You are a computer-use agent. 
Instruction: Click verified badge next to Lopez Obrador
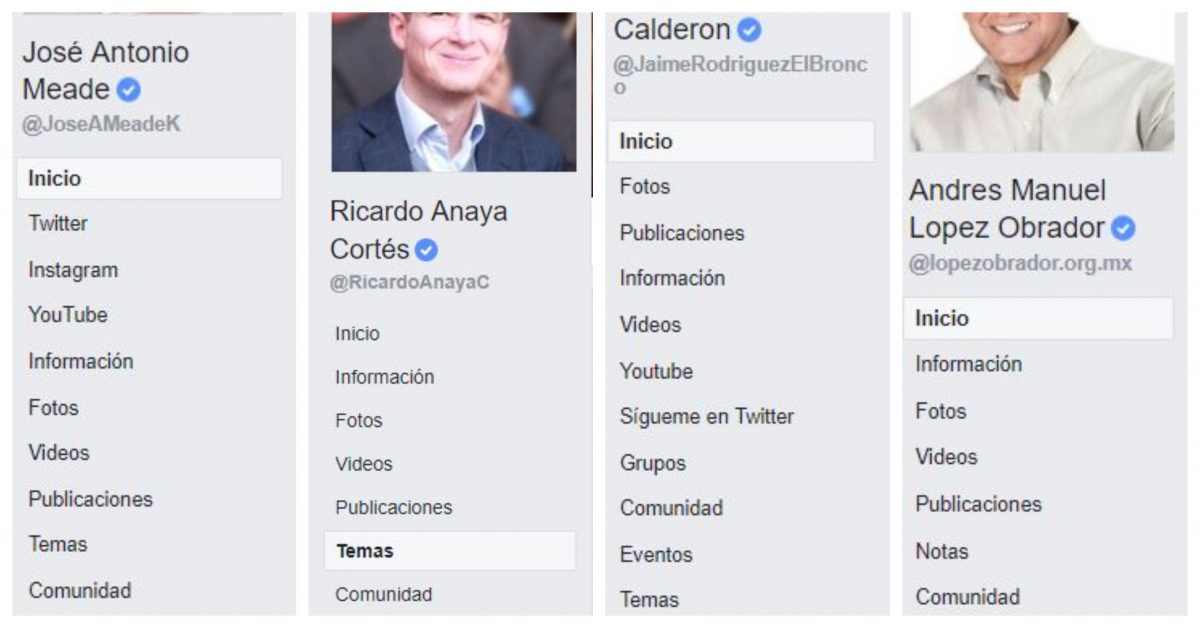click(x=1123, y=229)
